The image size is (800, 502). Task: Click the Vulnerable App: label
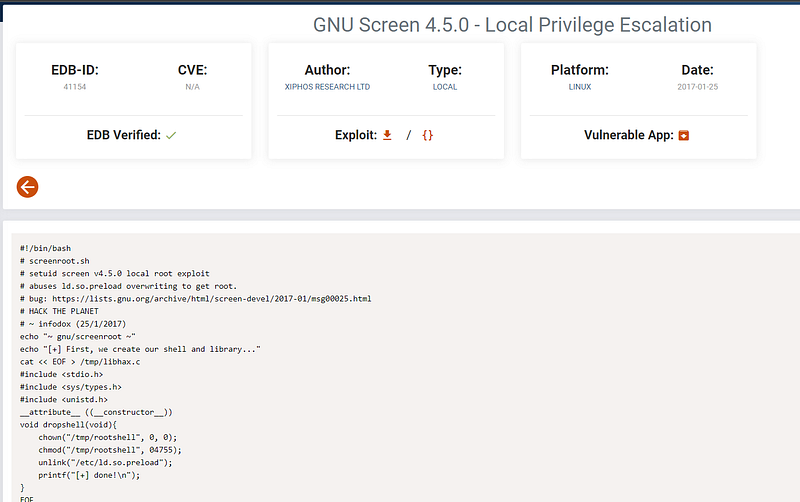629,135
